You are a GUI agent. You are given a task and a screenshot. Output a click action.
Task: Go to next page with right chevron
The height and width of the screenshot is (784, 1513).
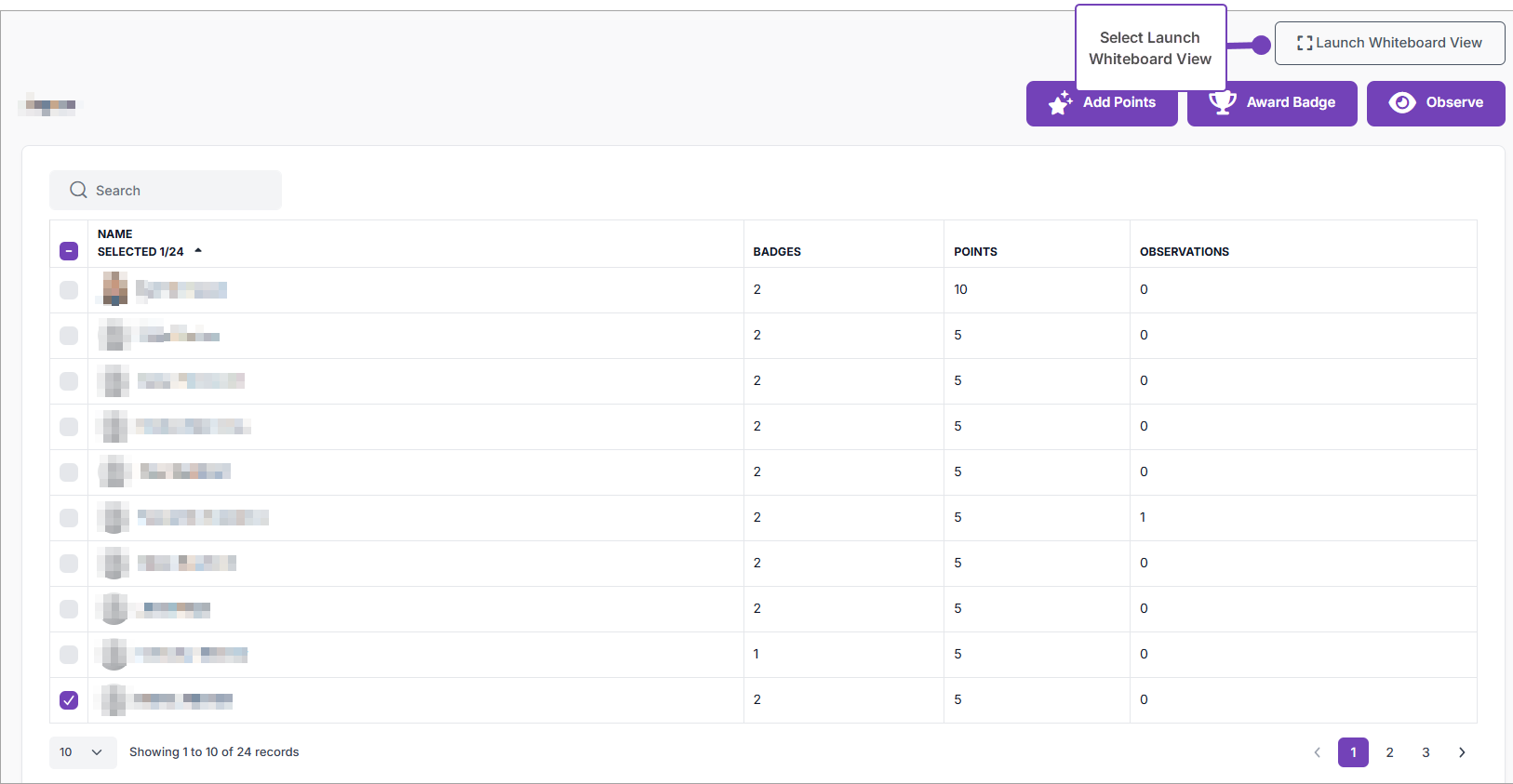tap(1461, 752)
